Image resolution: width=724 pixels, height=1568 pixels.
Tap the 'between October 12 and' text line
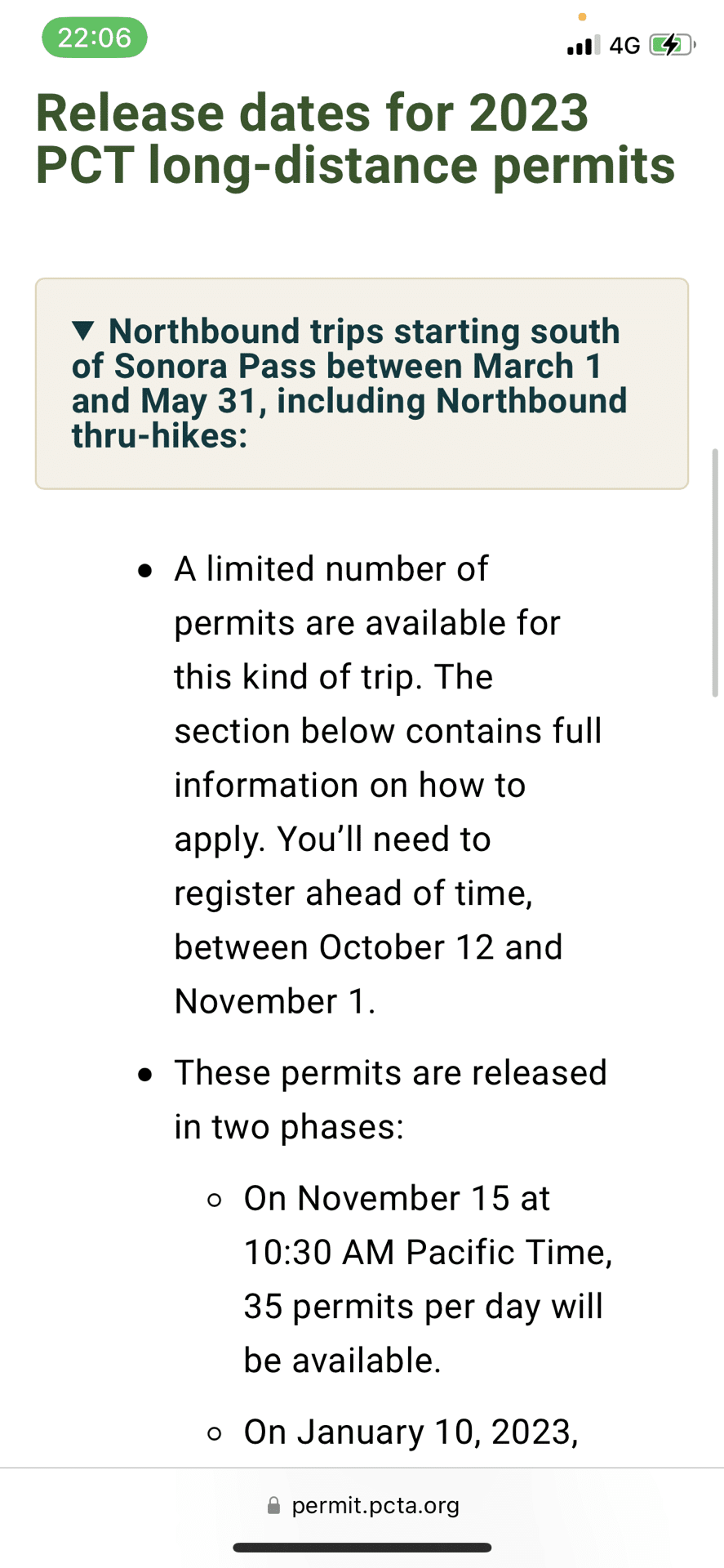point(368,947)
